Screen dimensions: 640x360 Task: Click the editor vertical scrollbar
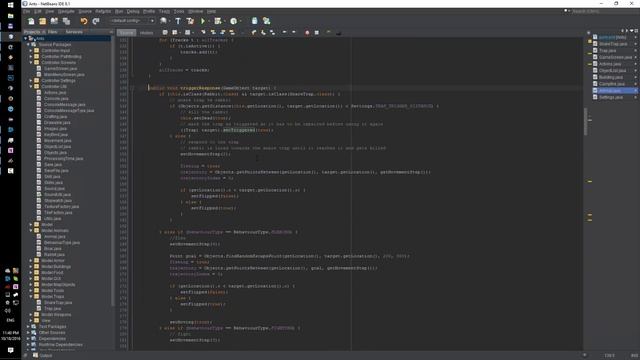click(x=586, y=122)
